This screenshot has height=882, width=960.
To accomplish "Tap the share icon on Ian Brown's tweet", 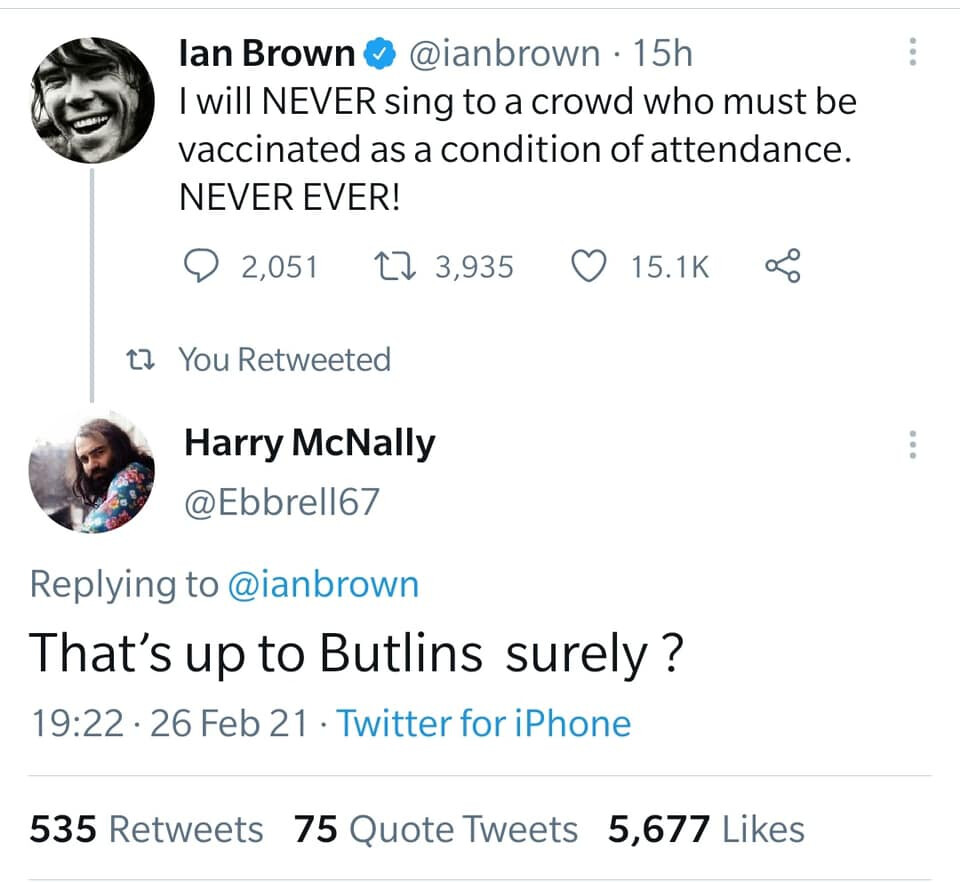I will 782,266.
